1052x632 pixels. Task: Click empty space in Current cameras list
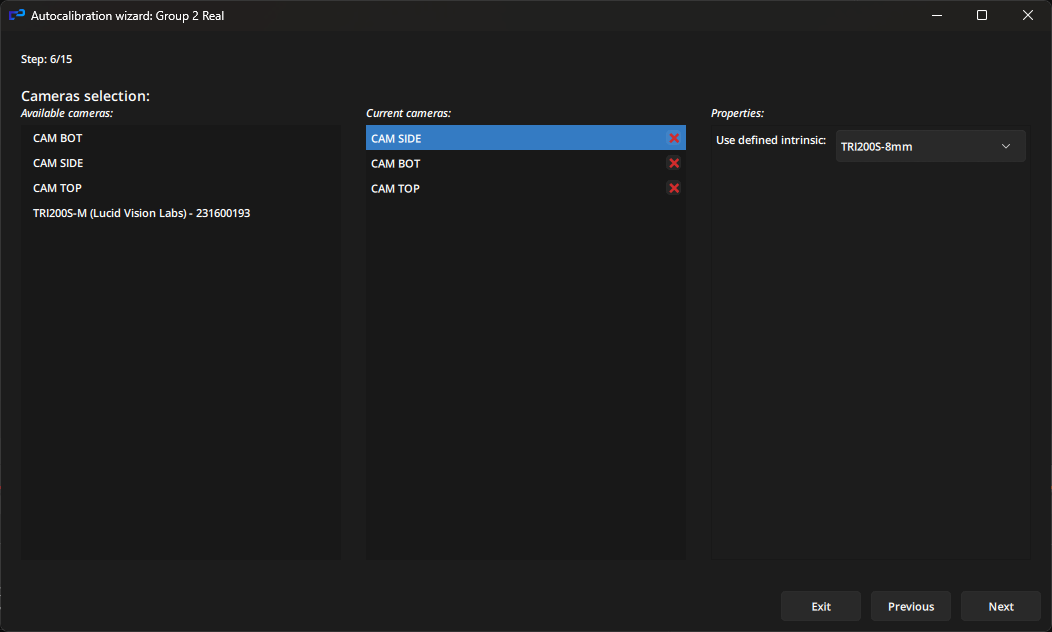coord(525,380)
